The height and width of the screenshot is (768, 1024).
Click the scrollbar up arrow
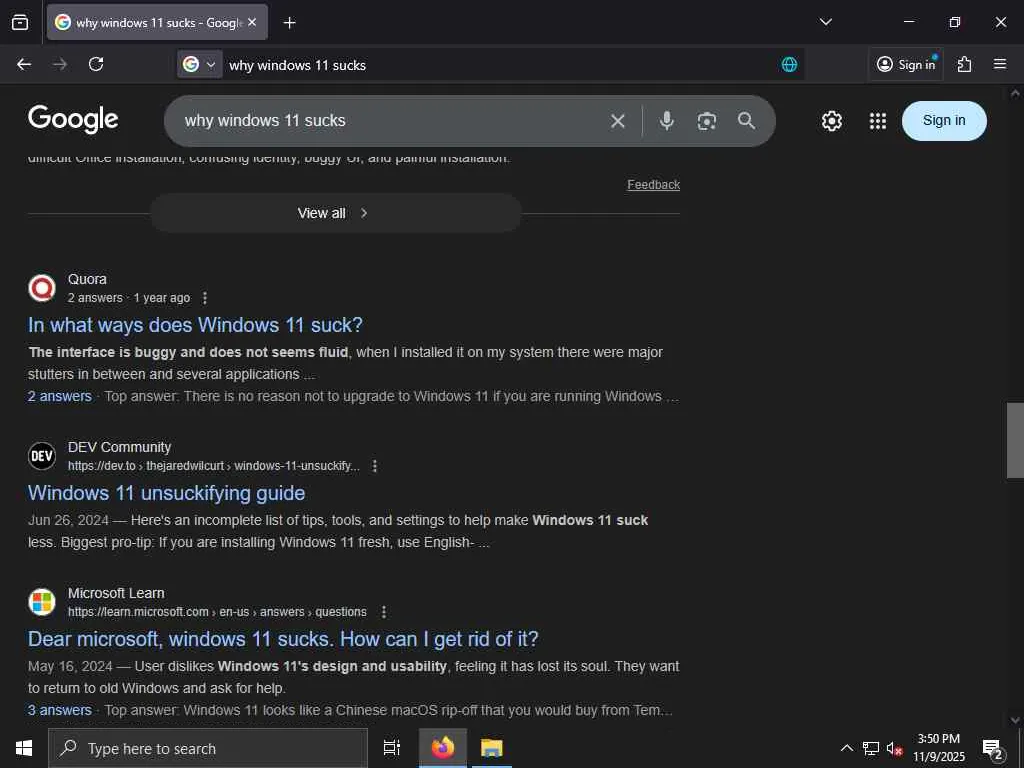click(1015, 93)
